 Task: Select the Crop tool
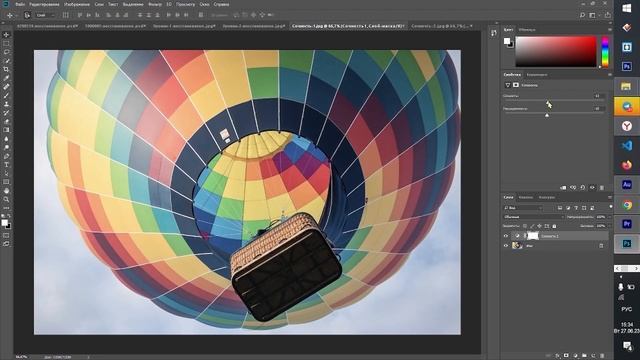[6, 69]
